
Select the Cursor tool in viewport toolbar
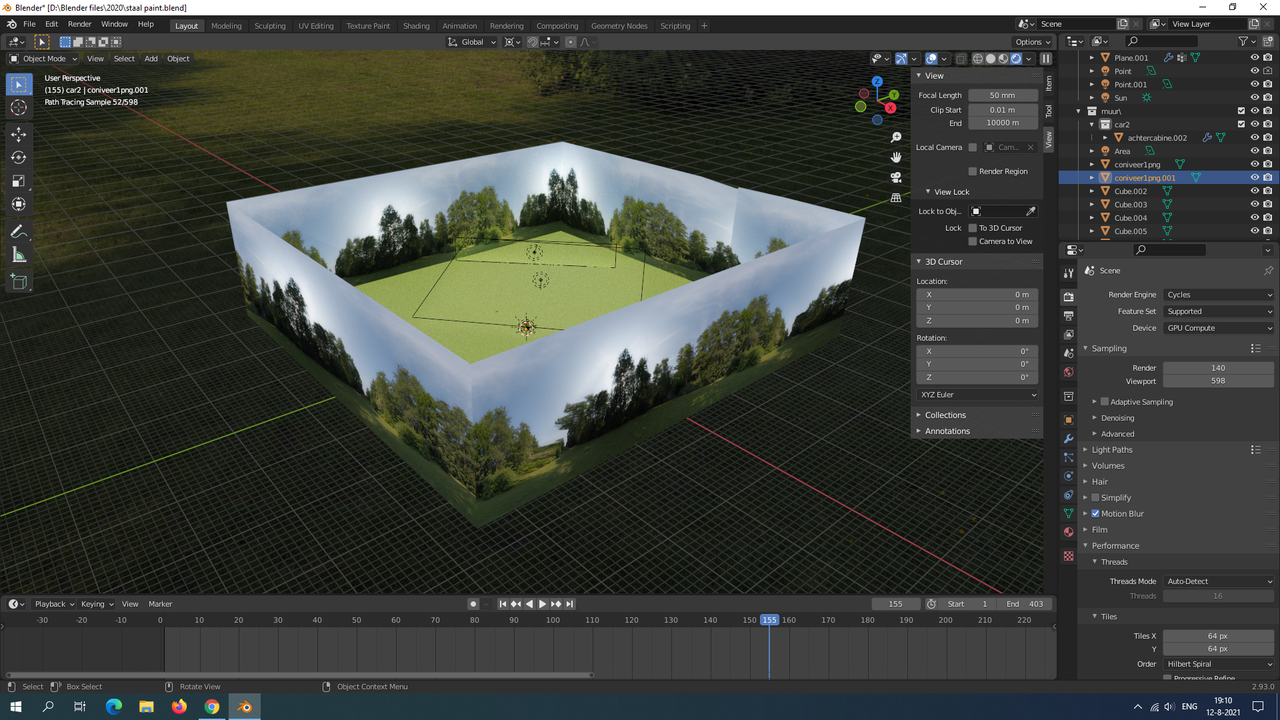(19, 108)
